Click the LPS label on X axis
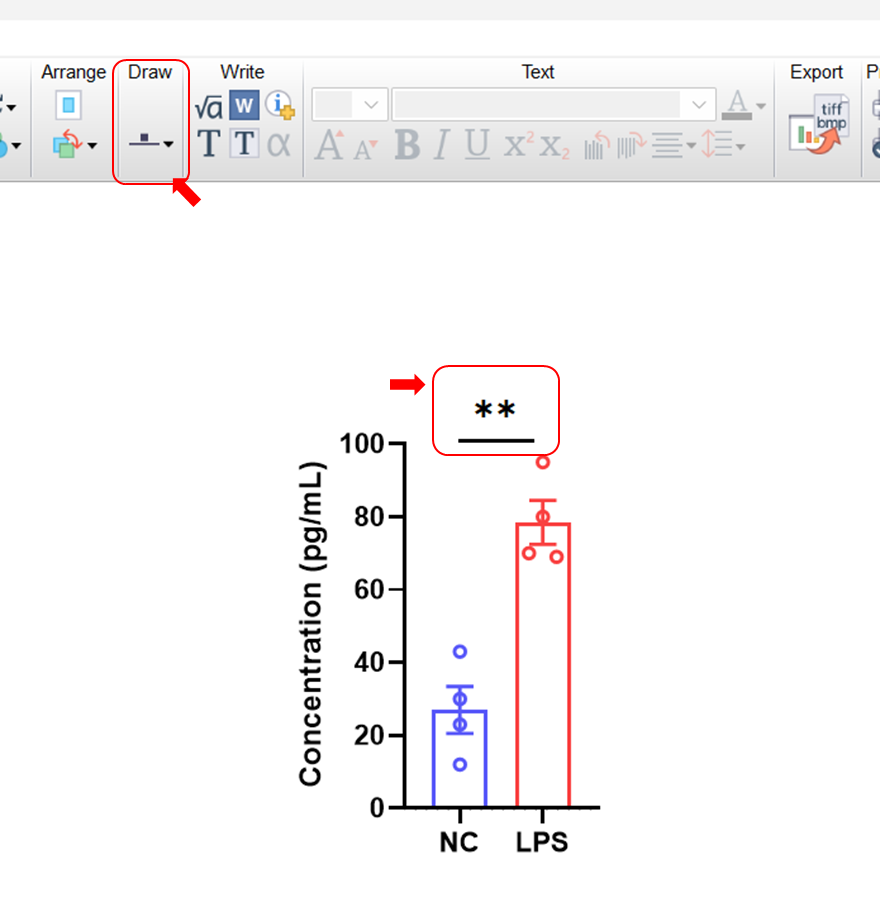880x912 pixels. 542,842
